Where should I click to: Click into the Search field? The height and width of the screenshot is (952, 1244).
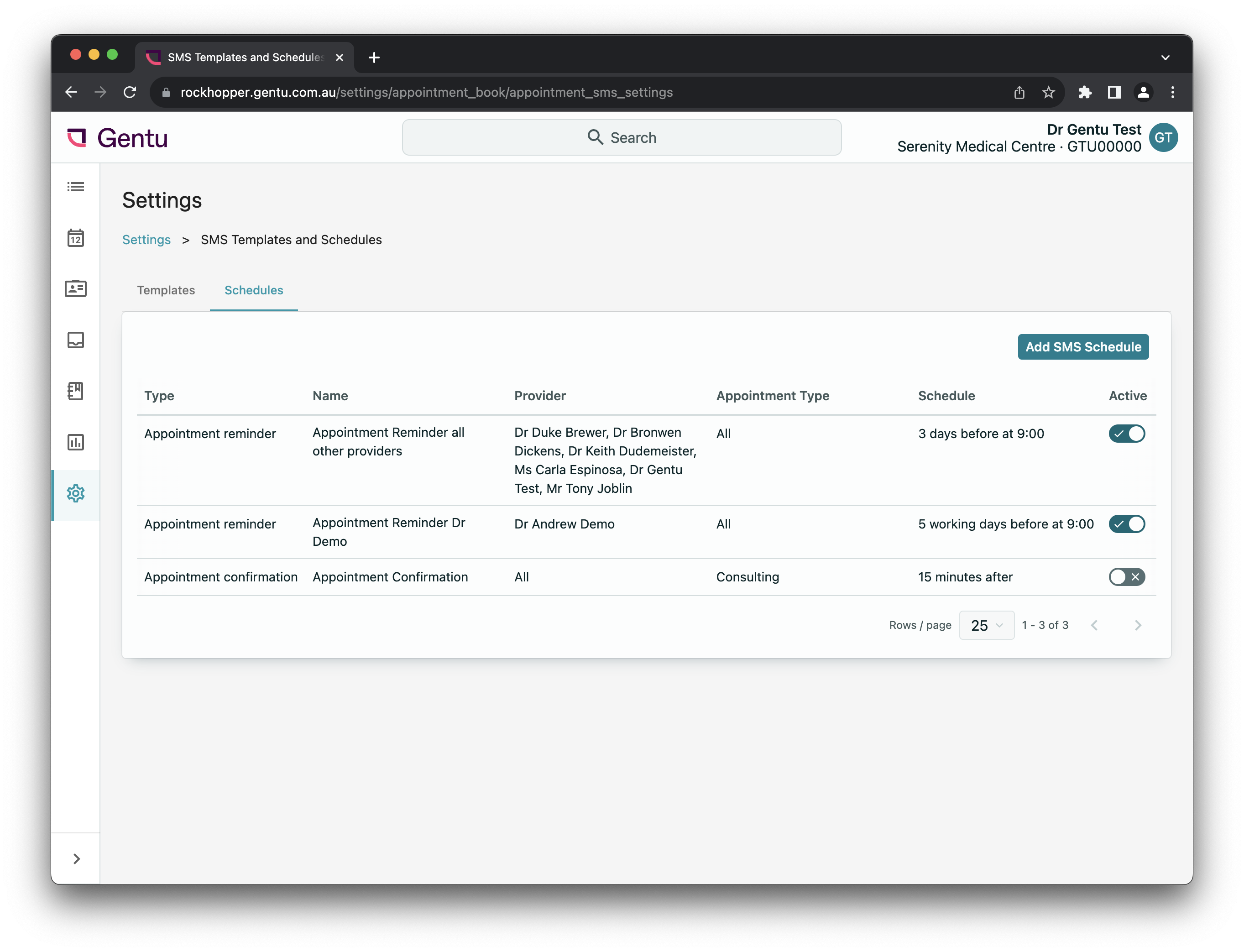point(622,138)
